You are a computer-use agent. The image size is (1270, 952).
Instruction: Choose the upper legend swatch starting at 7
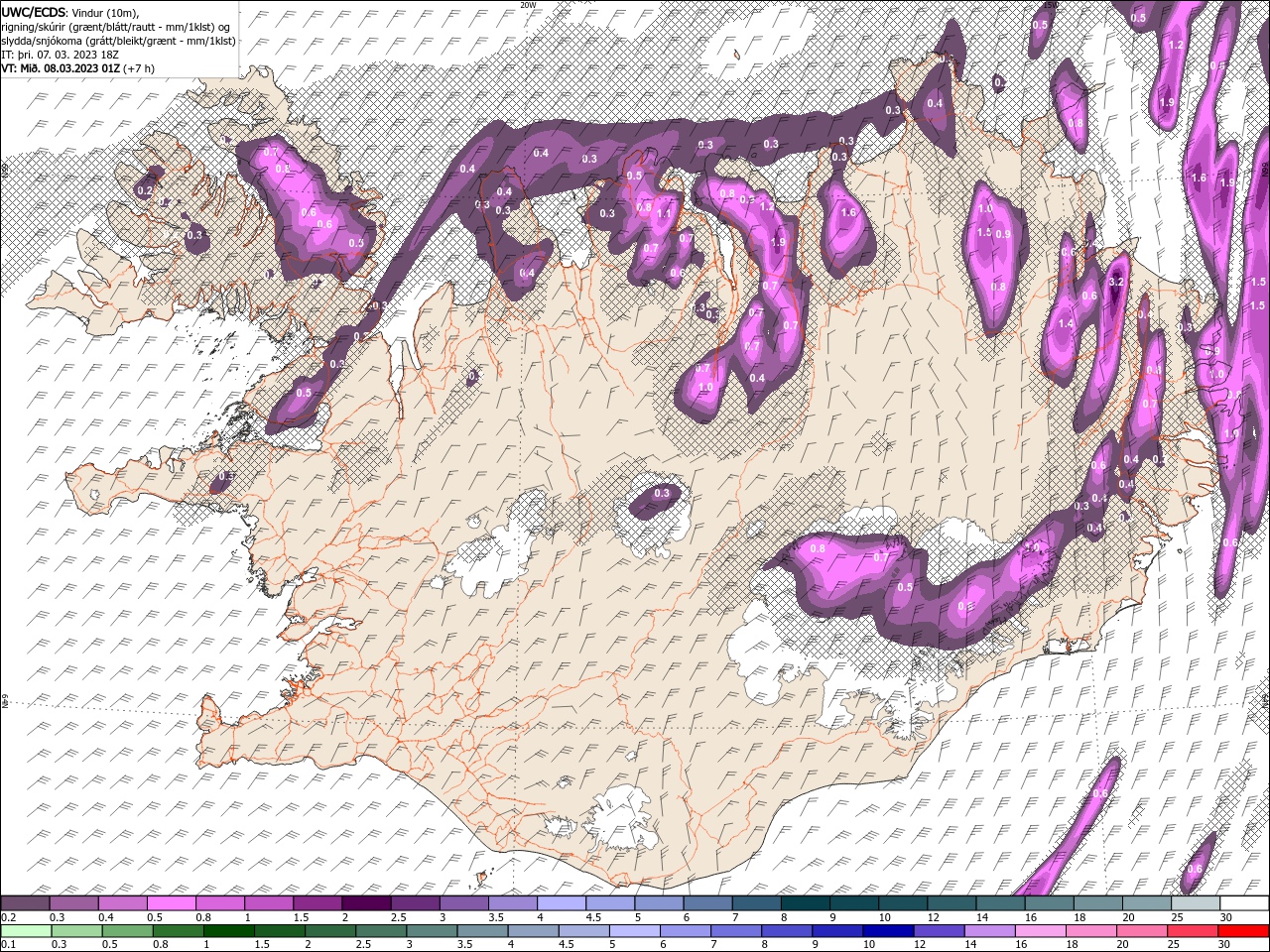[755, 903]
